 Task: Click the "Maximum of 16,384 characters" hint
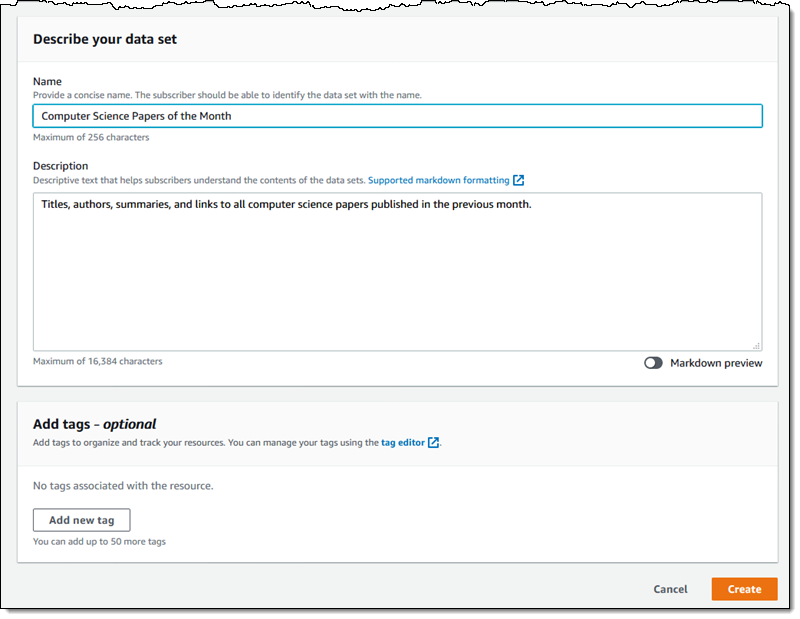[x=97, y=361]
